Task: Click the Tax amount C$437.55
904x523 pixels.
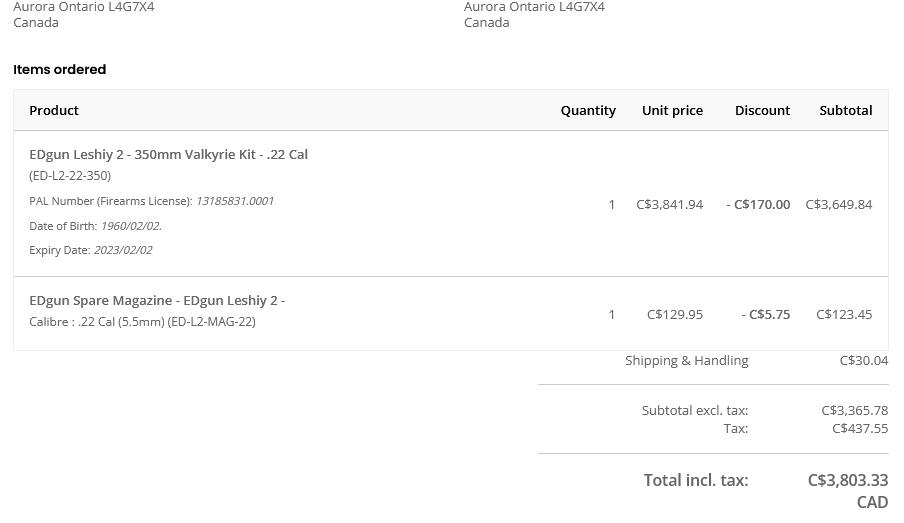Action: pos(860,428)
